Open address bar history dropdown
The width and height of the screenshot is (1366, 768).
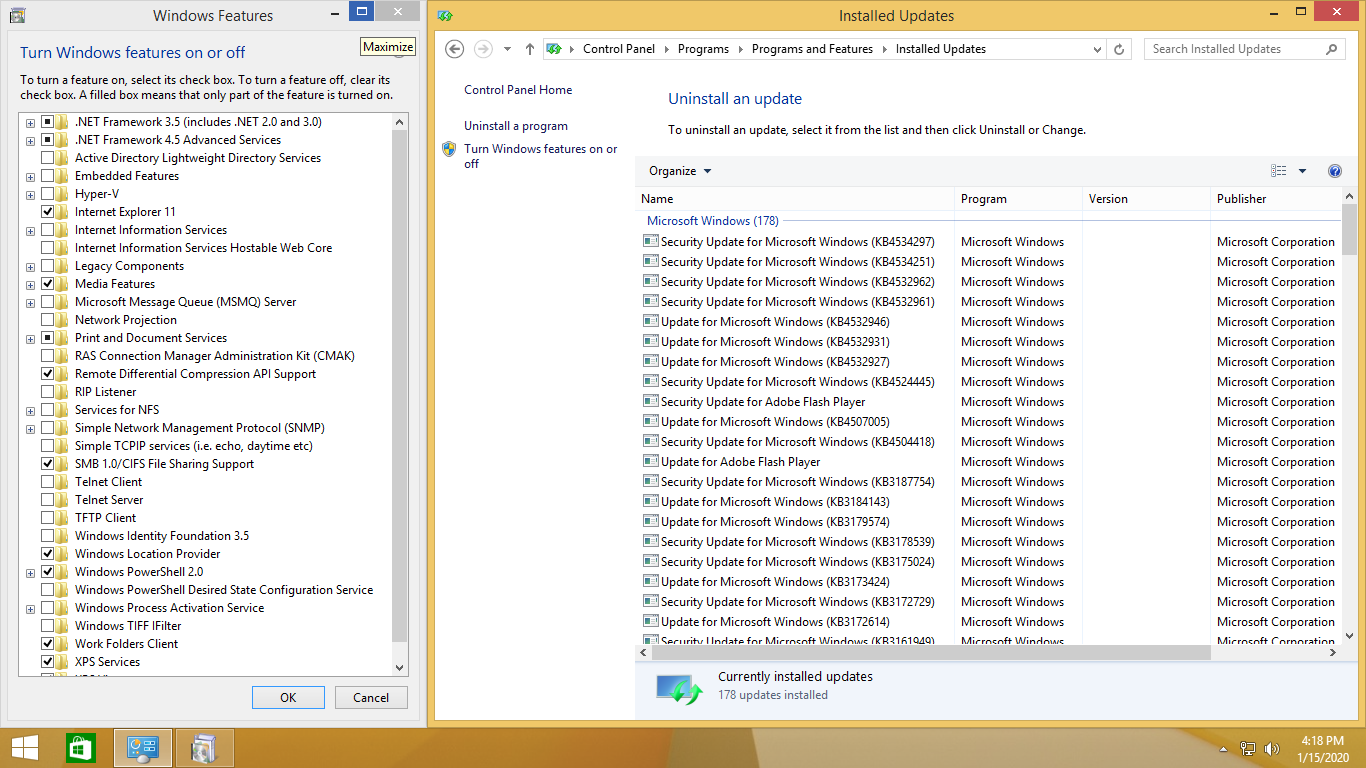pos(1096,49)
